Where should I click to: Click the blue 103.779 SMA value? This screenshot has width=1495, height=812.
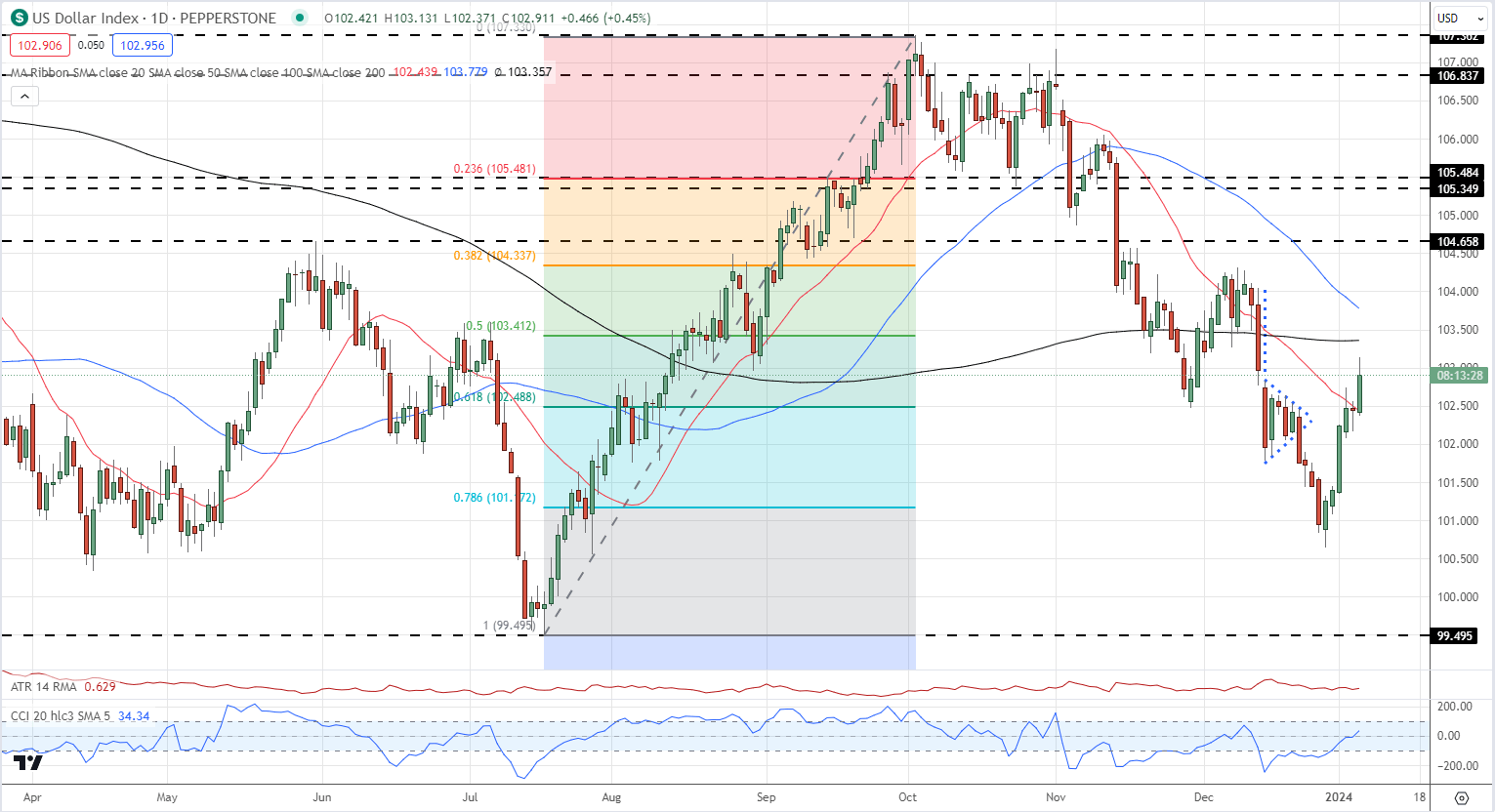pos(466,72)
